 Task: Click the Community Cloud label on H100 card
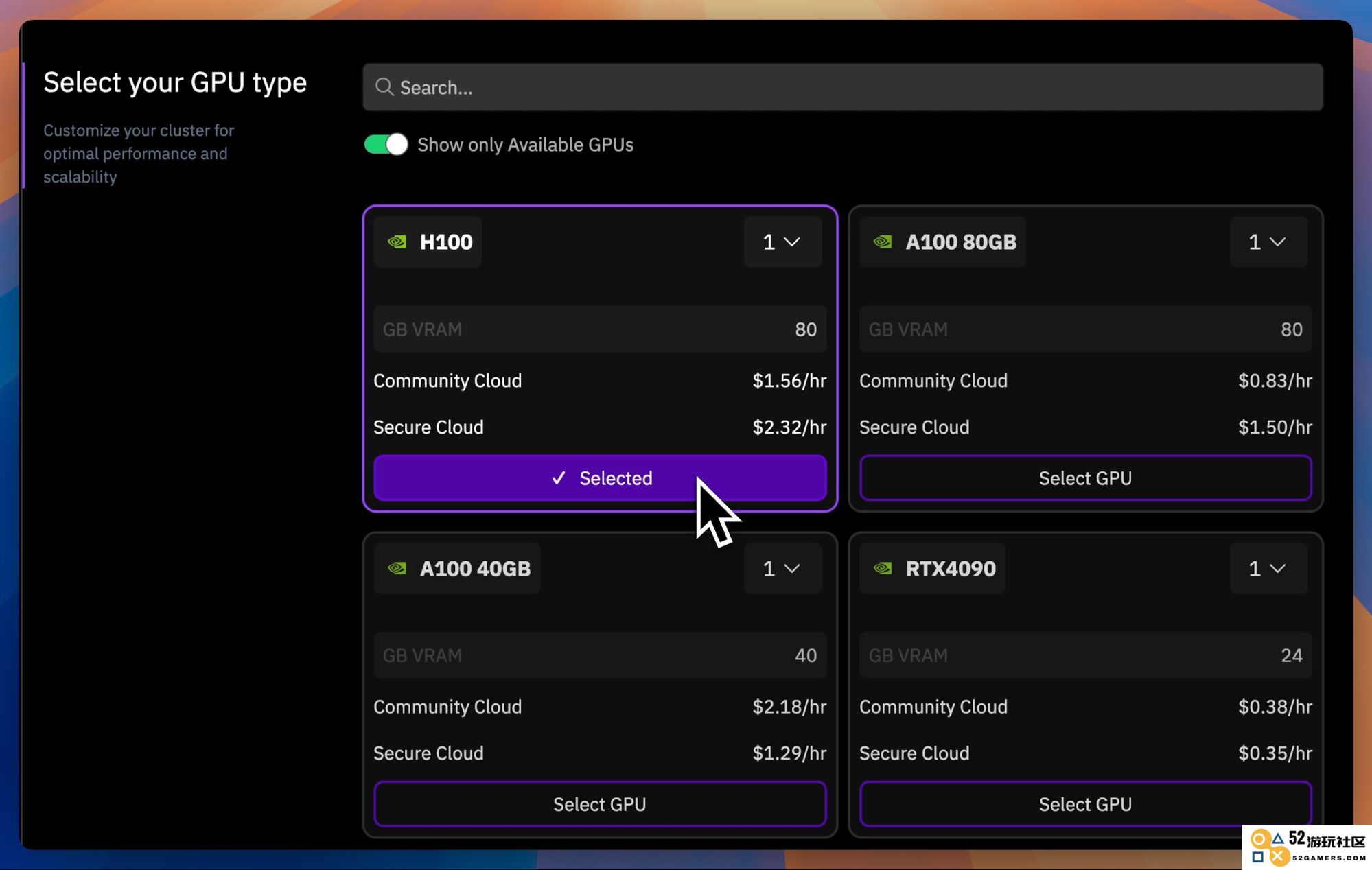(447, 381)
